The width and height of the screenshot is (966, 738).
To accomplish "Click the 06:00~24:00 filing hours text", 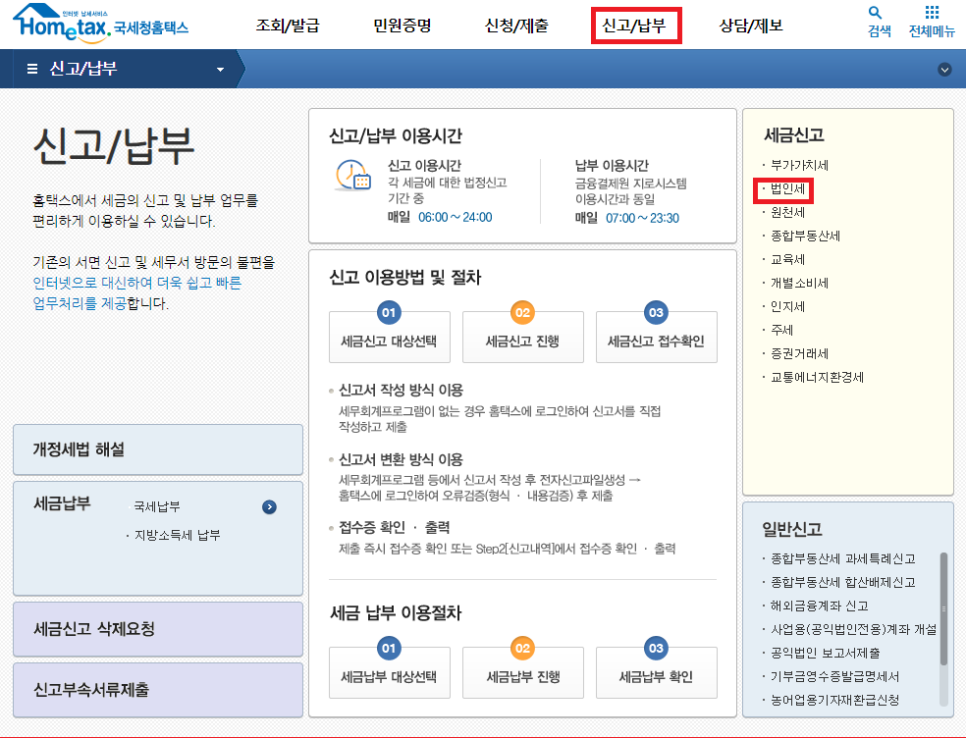I will coord(455,217).
